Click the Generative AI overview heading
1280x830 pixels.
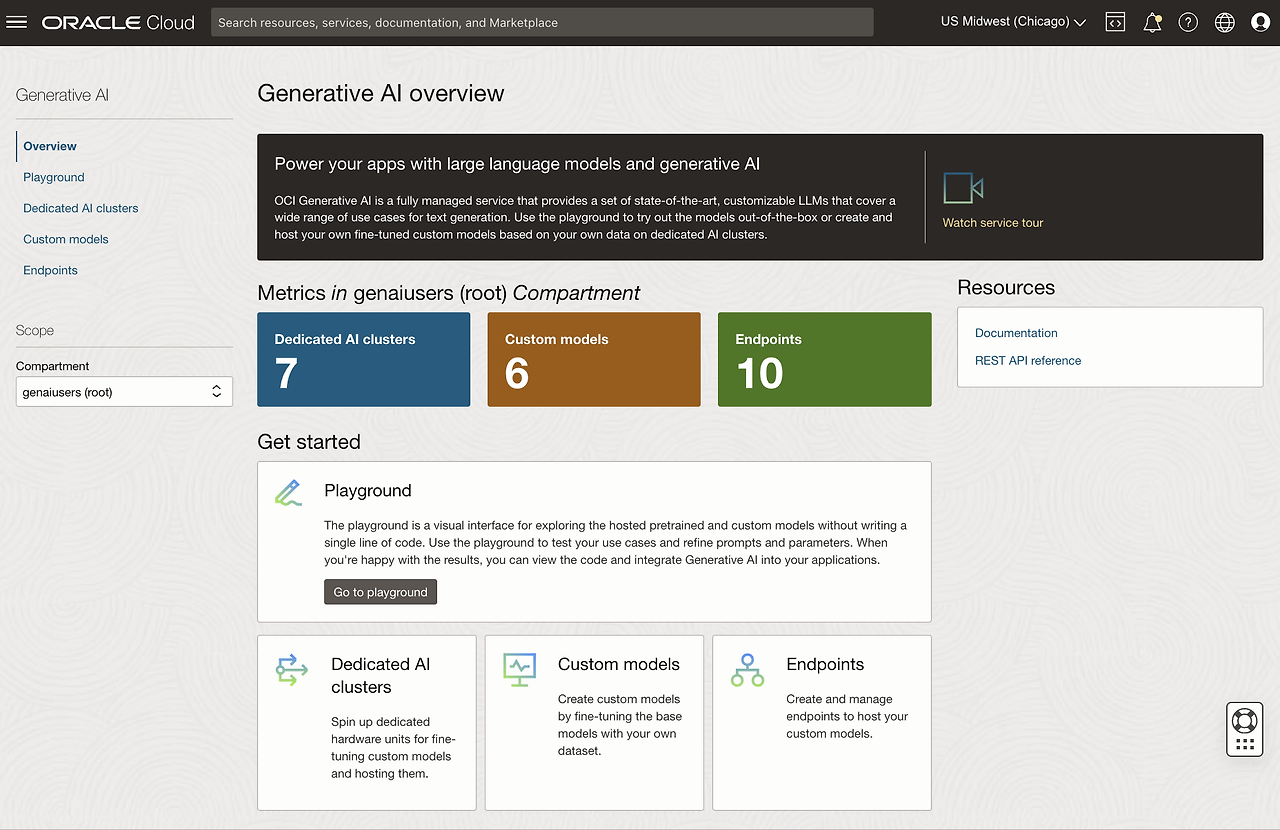pyautogui.click(x=381, y=94)
